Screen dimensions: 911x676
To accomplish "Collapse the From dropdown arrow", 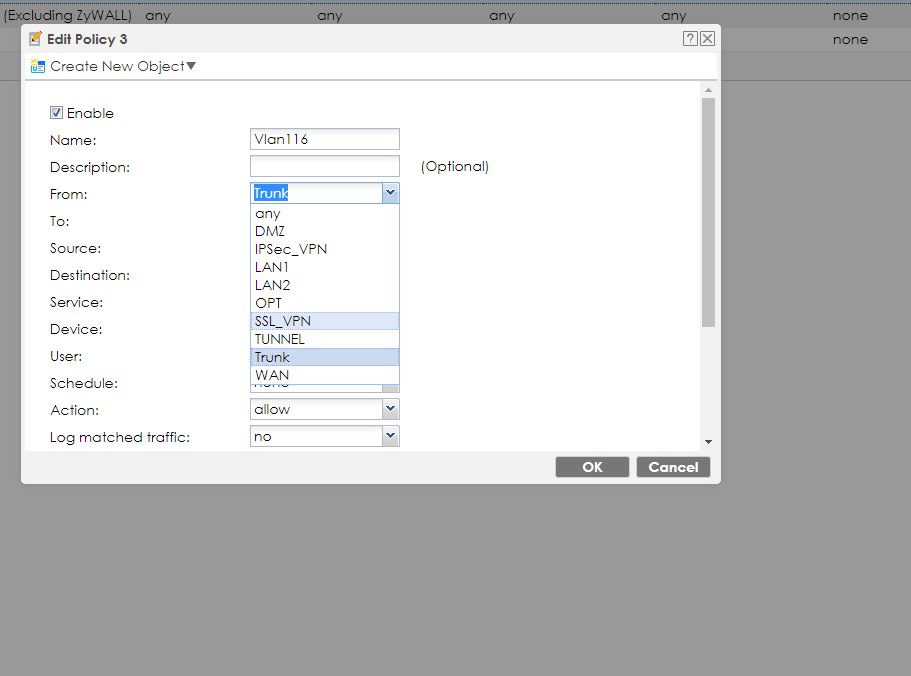I will [390, 193].
